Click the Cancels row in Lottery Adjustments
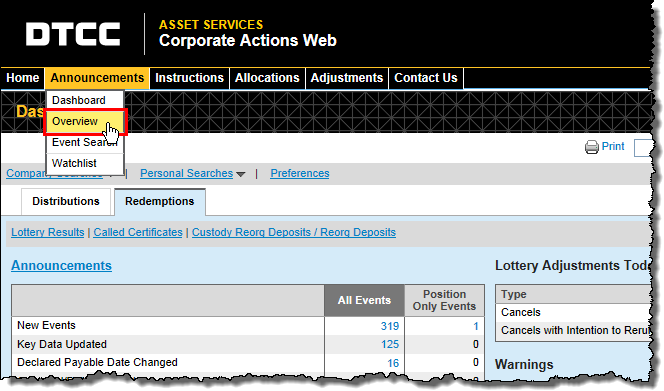This screenshot has height=391, width=664. tap(573, 313)
